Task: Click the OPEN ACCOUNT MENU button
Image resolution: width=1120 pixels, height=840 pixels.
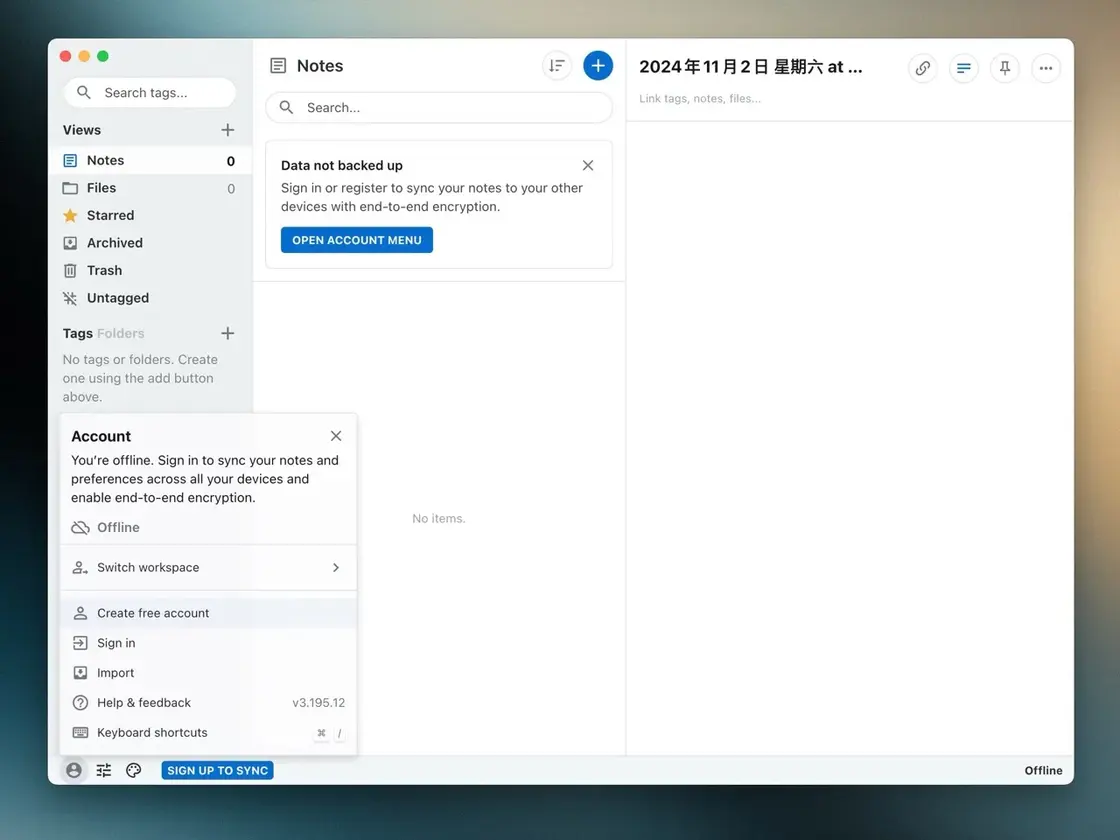Action: pyautogui.click(x=356, y=240)
